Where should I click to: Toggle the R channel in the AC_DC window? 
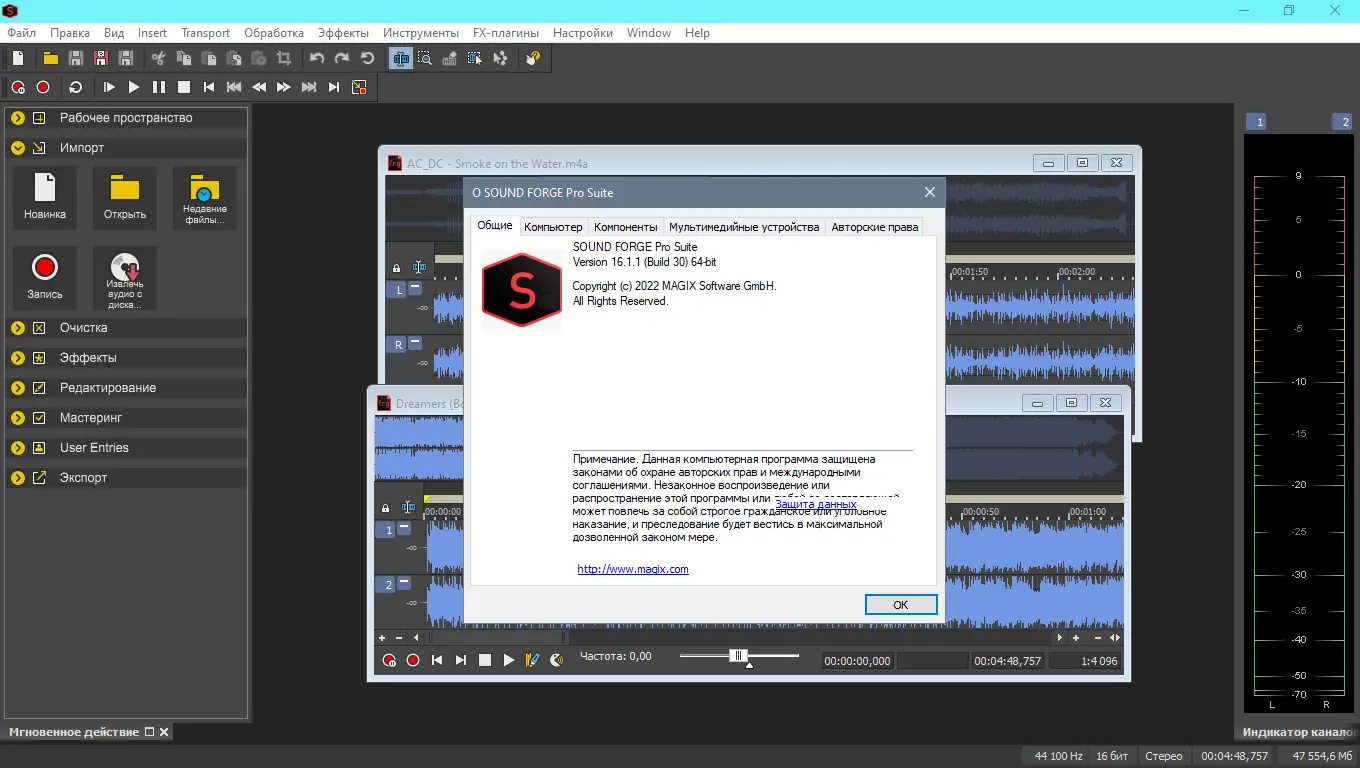click(398, 345)
